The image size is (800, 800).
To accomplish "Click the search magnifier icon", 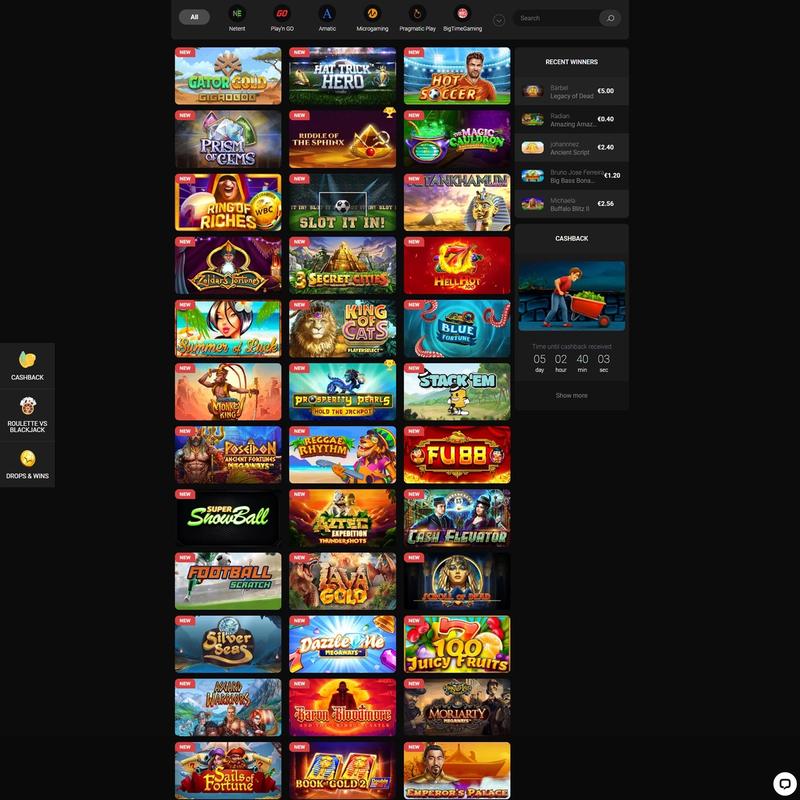I will tap(610, 18).
